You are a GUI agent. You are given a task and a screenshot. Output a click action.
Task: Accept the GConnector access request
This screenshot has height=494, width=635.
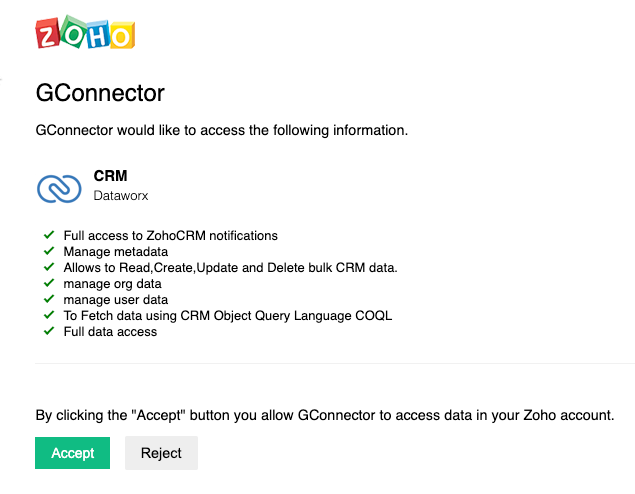72,453
